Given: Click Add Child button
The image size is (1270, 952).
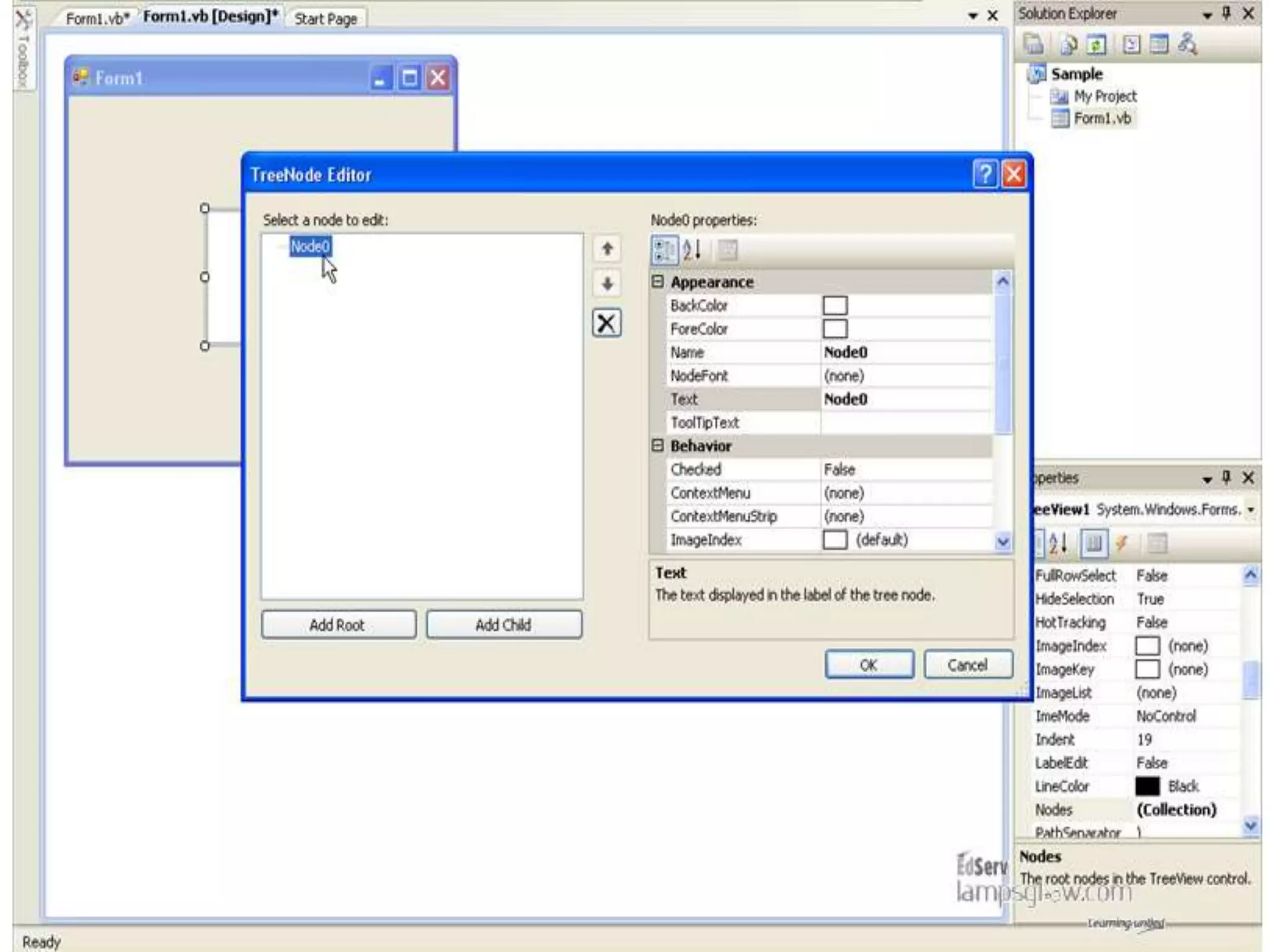Looking at the screenshot, I should pyautogui.click(x=504, y=625).
